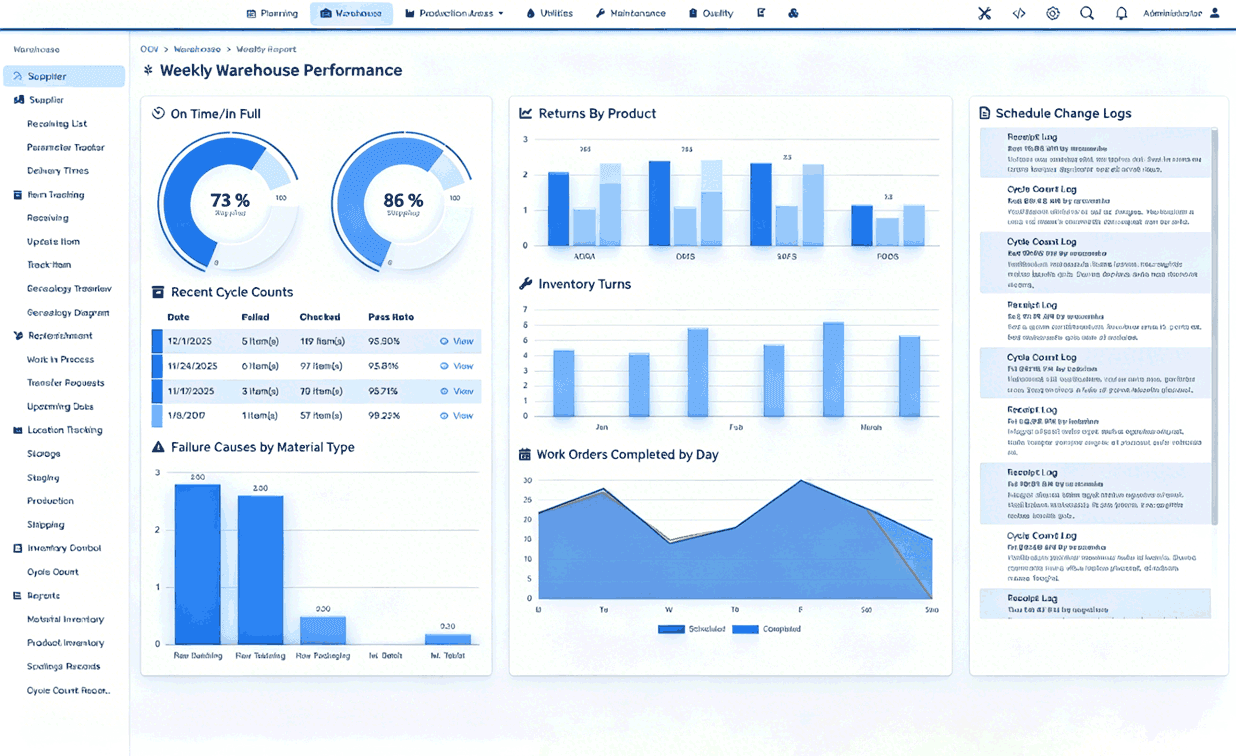Click the Administrator account name
The width and height of the screenshot is (1236, 756).
(1172, 13)
